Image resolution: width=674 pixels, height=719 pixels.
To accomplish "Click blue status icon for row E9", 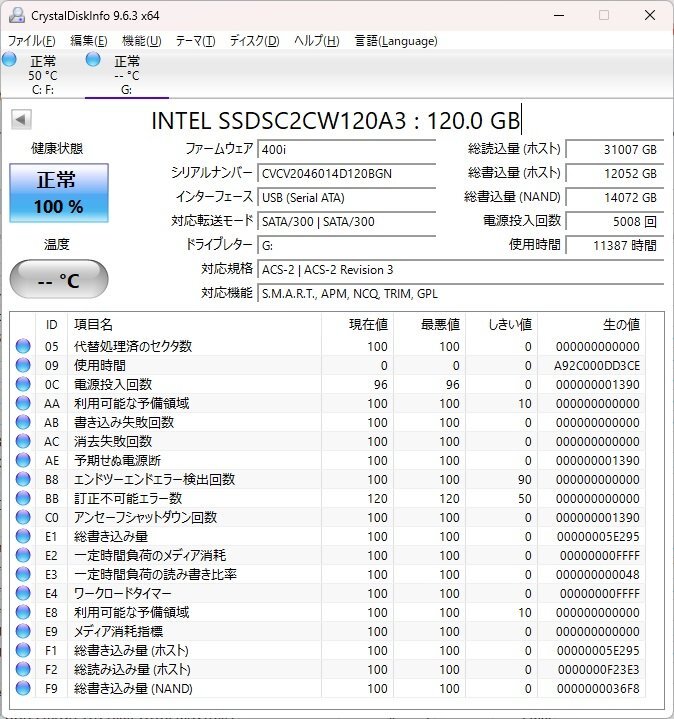I will pos(23,632).
